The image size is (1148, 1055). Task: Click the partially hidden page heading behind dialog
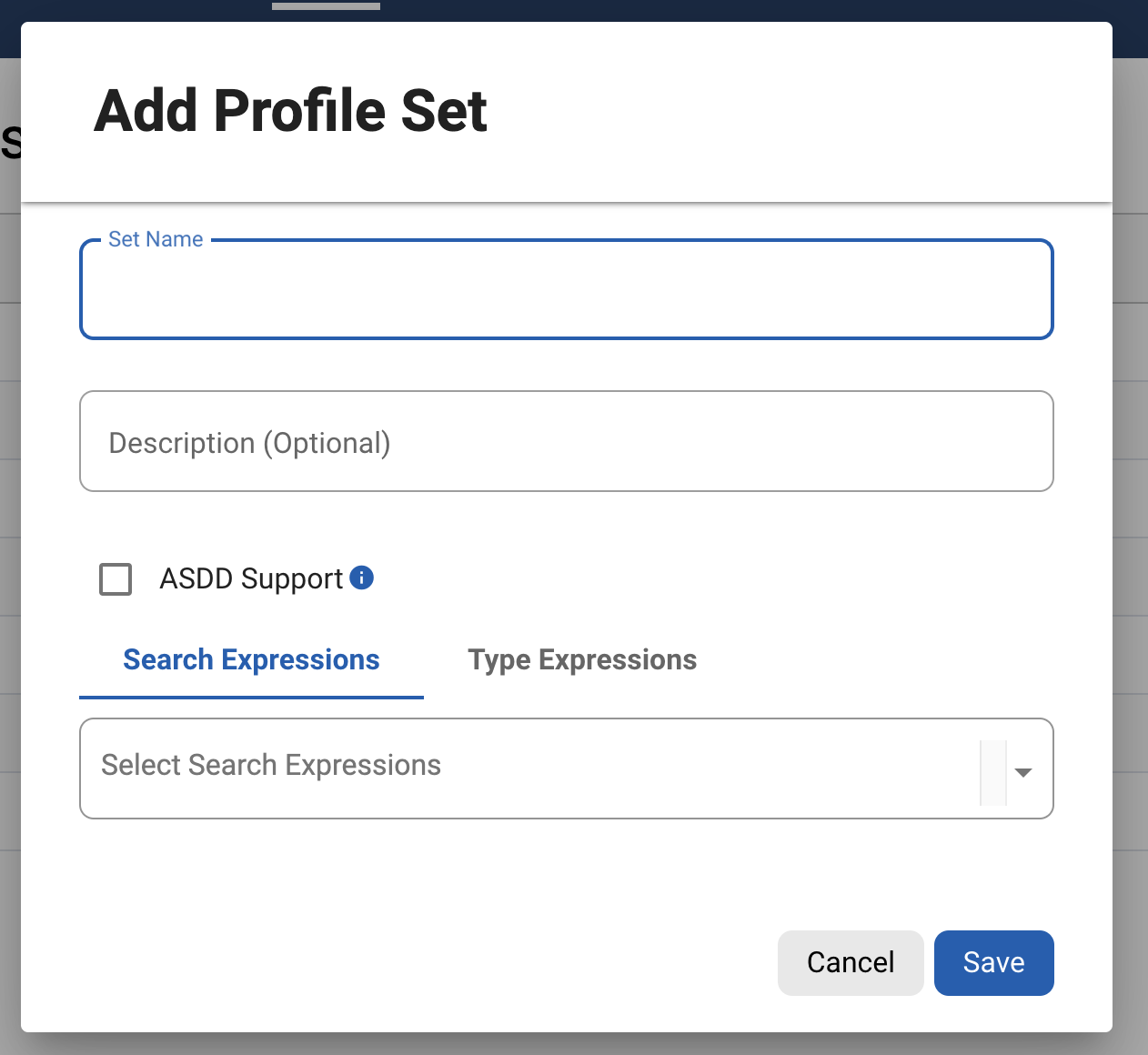coord(10,143)
